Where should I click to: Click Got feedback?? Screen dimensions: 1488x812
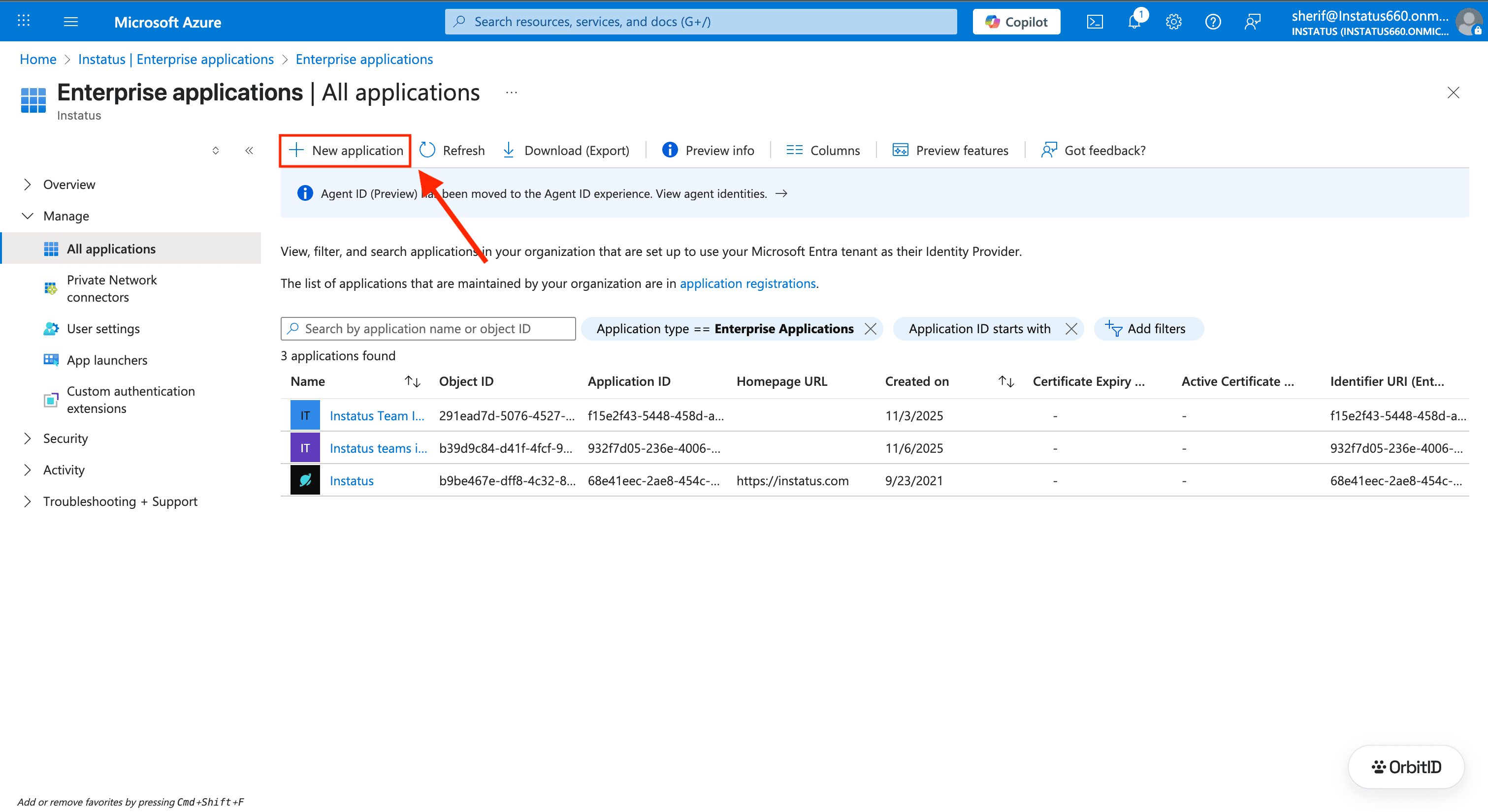point(1094,150)
